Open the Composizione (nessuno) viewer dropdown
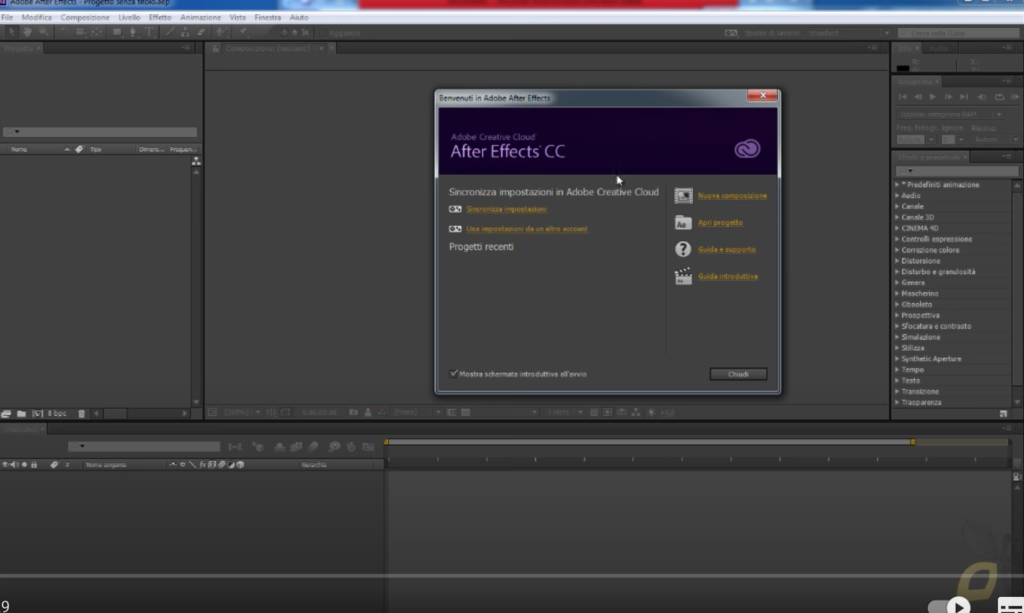 tap(321, 48)
